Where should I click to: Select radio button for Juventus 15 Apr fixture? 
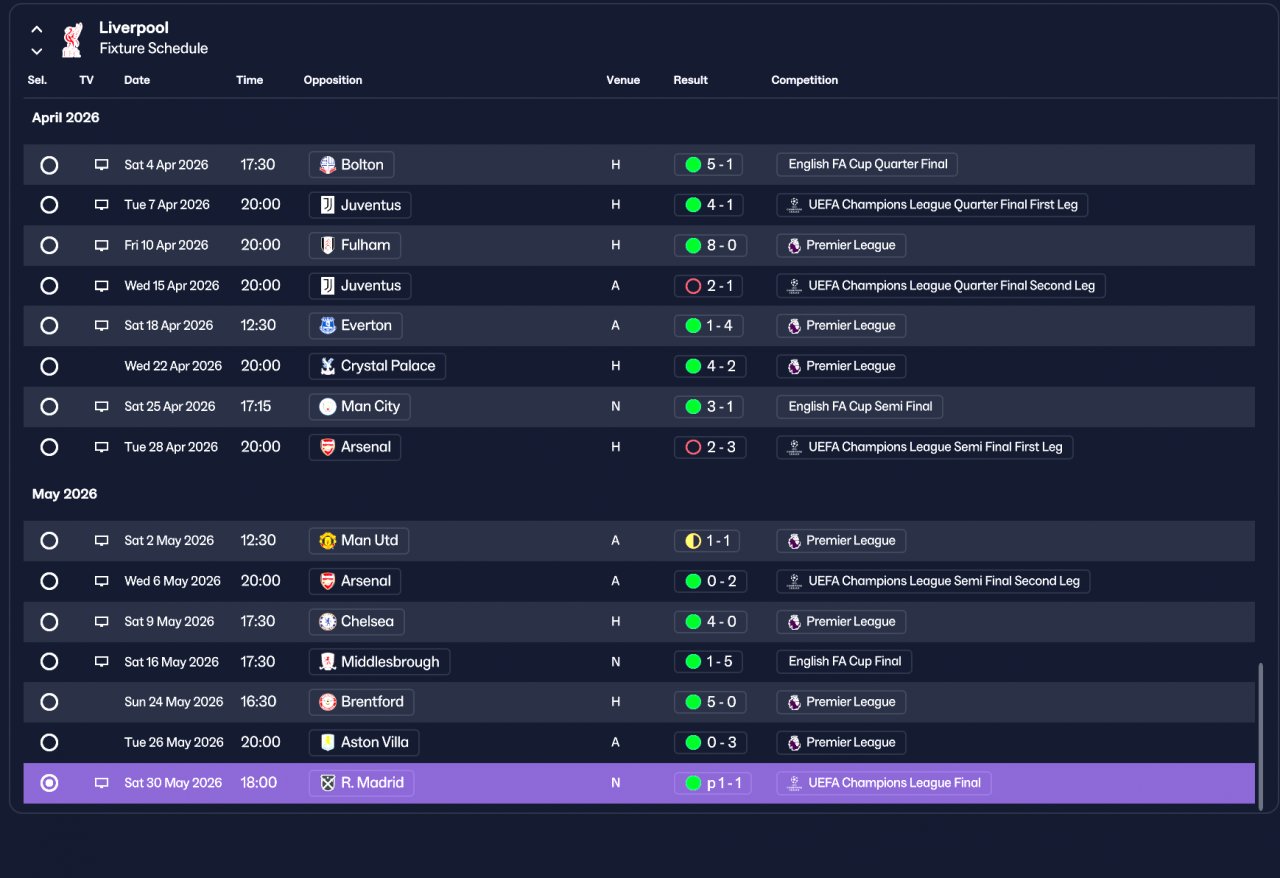pyautogui.click(x=49, y=286)
